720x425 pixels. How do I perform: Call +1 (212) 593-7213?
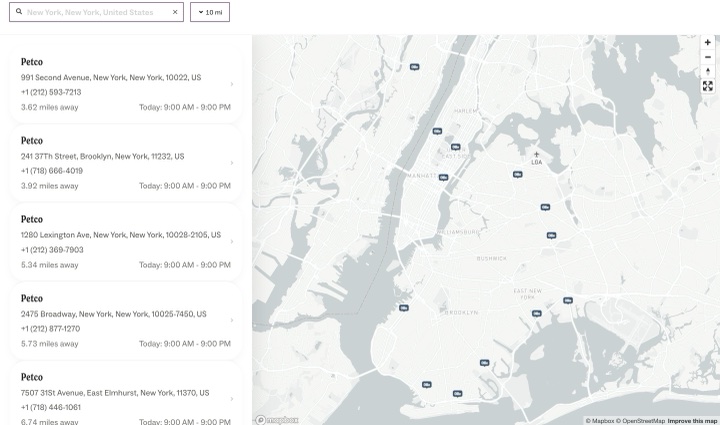click(51, 92)
